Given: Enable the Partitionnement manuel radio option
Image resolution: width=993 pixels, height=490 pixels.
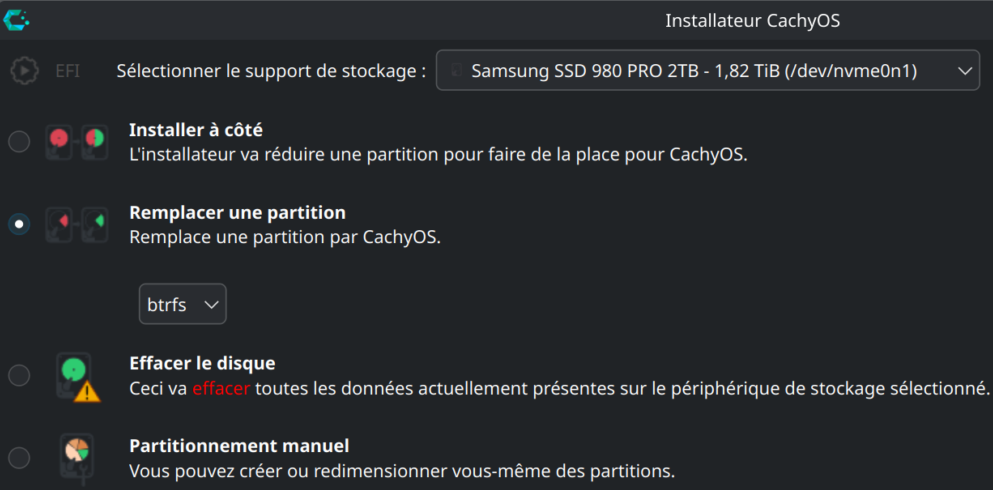Looking at the screenshot, I should pos(19,458).
